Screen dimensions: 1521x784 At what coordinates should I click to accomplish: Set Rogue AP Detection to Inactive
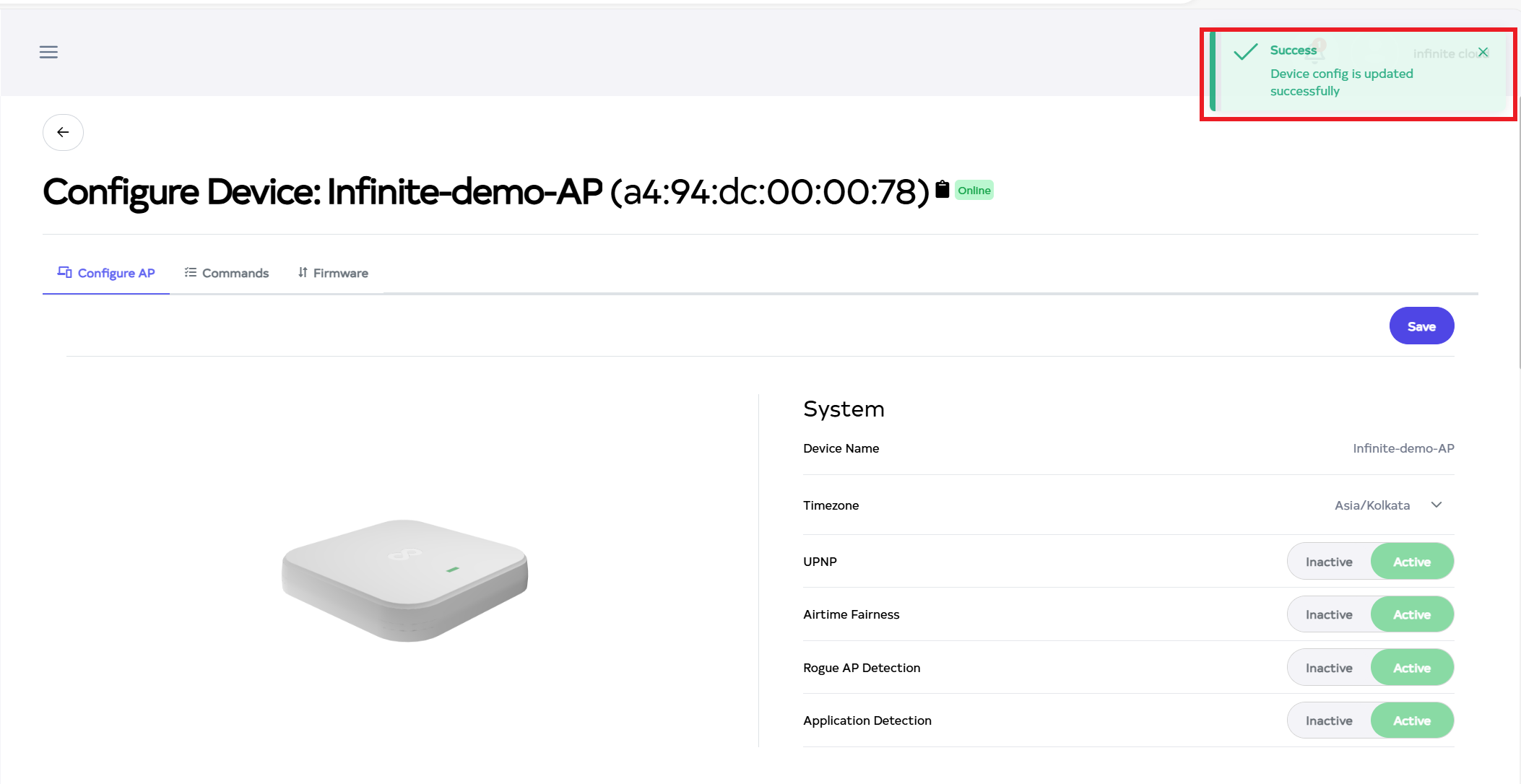(1328, 668)
